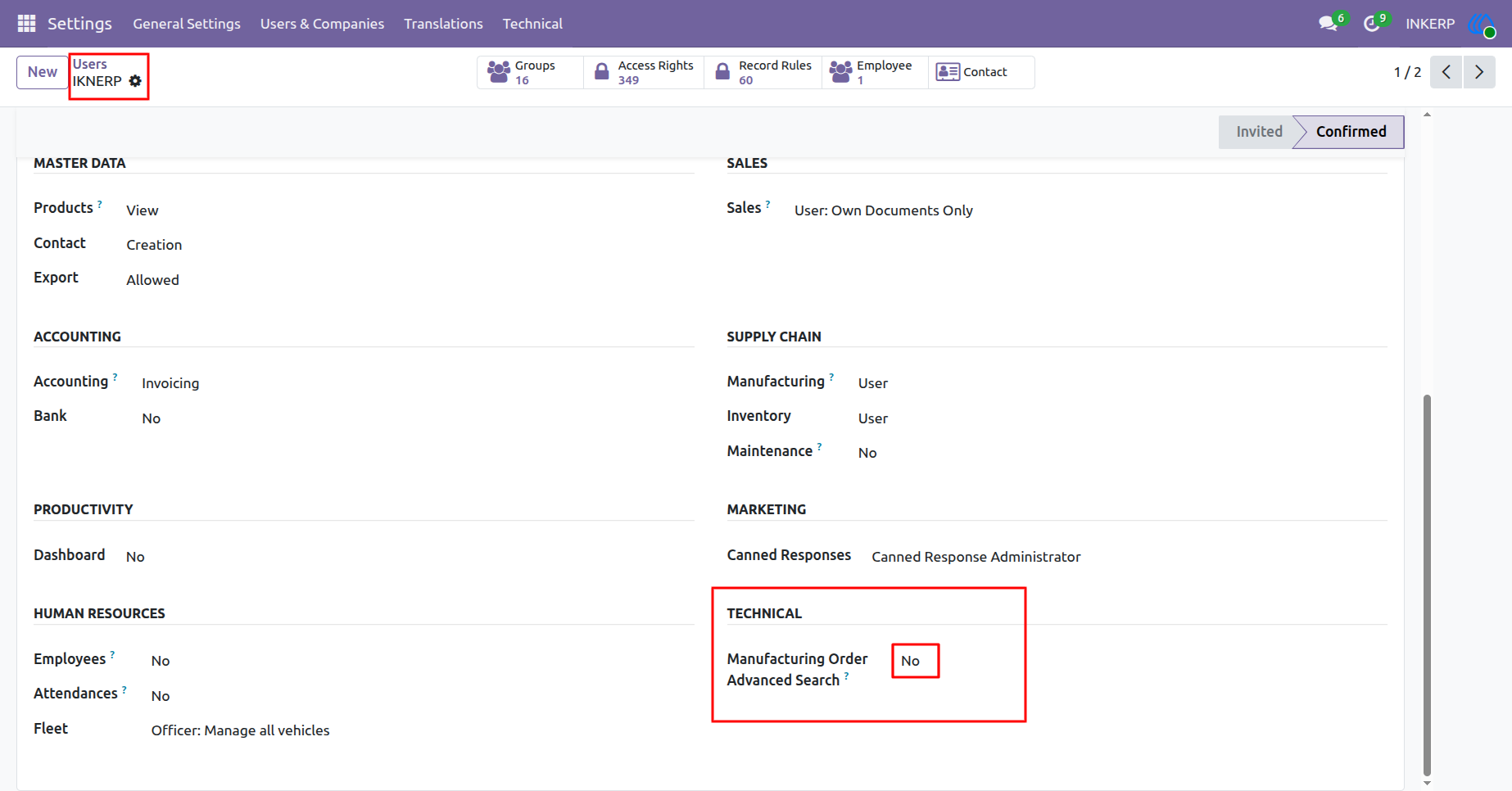Open the Products access dropdown showing View
Image resolution: width=1512 pixels, height=791 pixels.
[143, 210]
